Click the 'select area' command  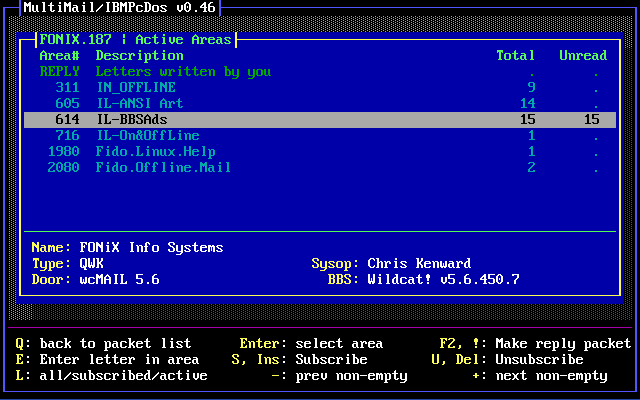339,344
